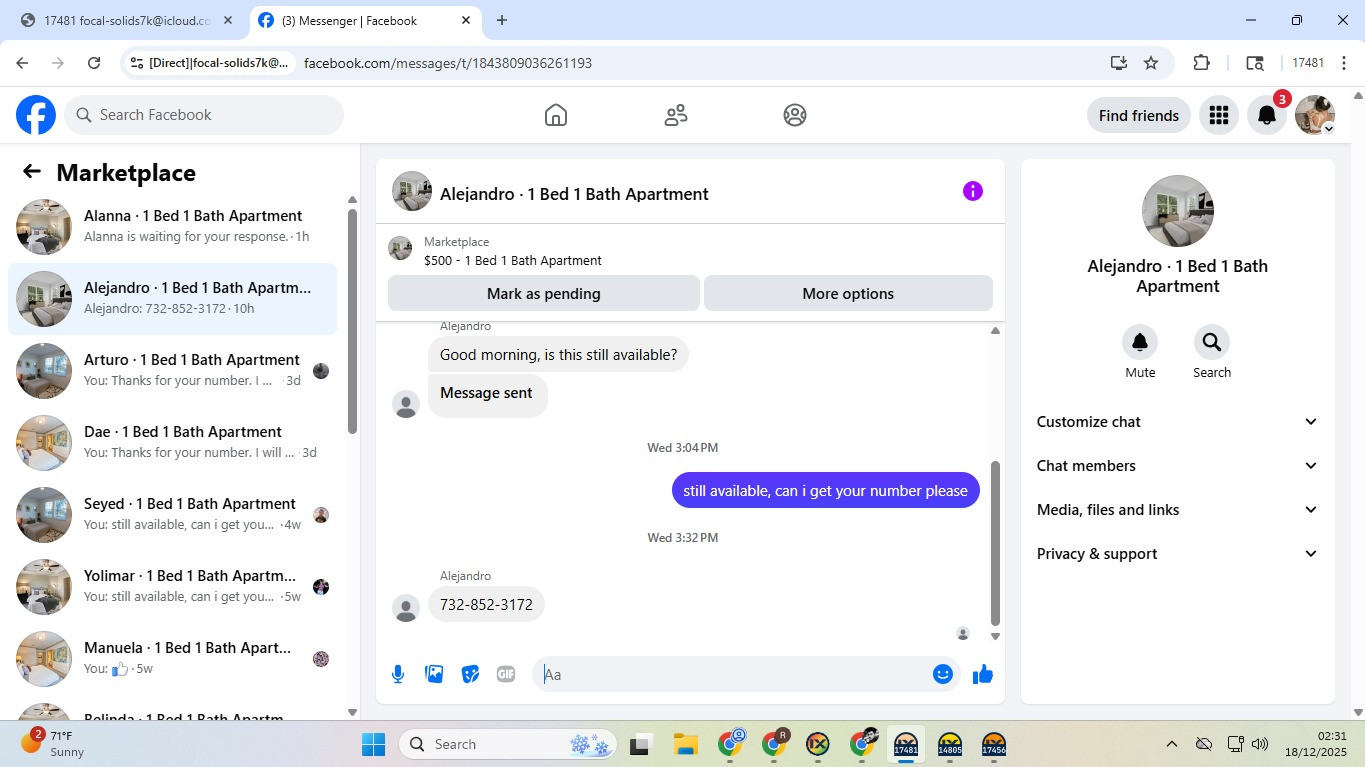Switch to the iCloud focal-solids7k tab
Image resolution: width=1365 pixels, height=767 pixels.
point(127,20)
